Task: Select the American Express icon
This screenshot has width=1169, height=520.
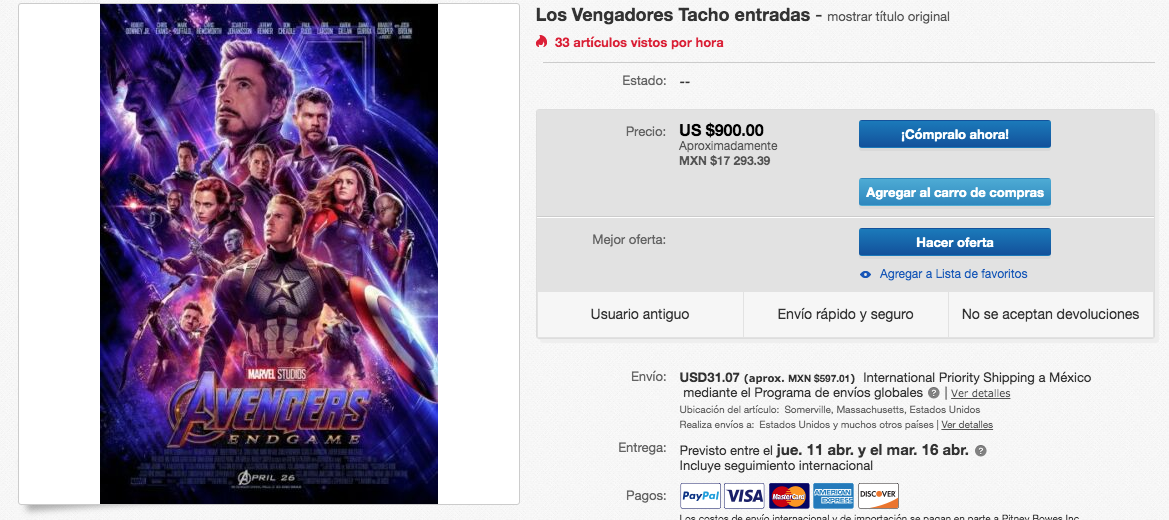Action: (x=833, y=495)
